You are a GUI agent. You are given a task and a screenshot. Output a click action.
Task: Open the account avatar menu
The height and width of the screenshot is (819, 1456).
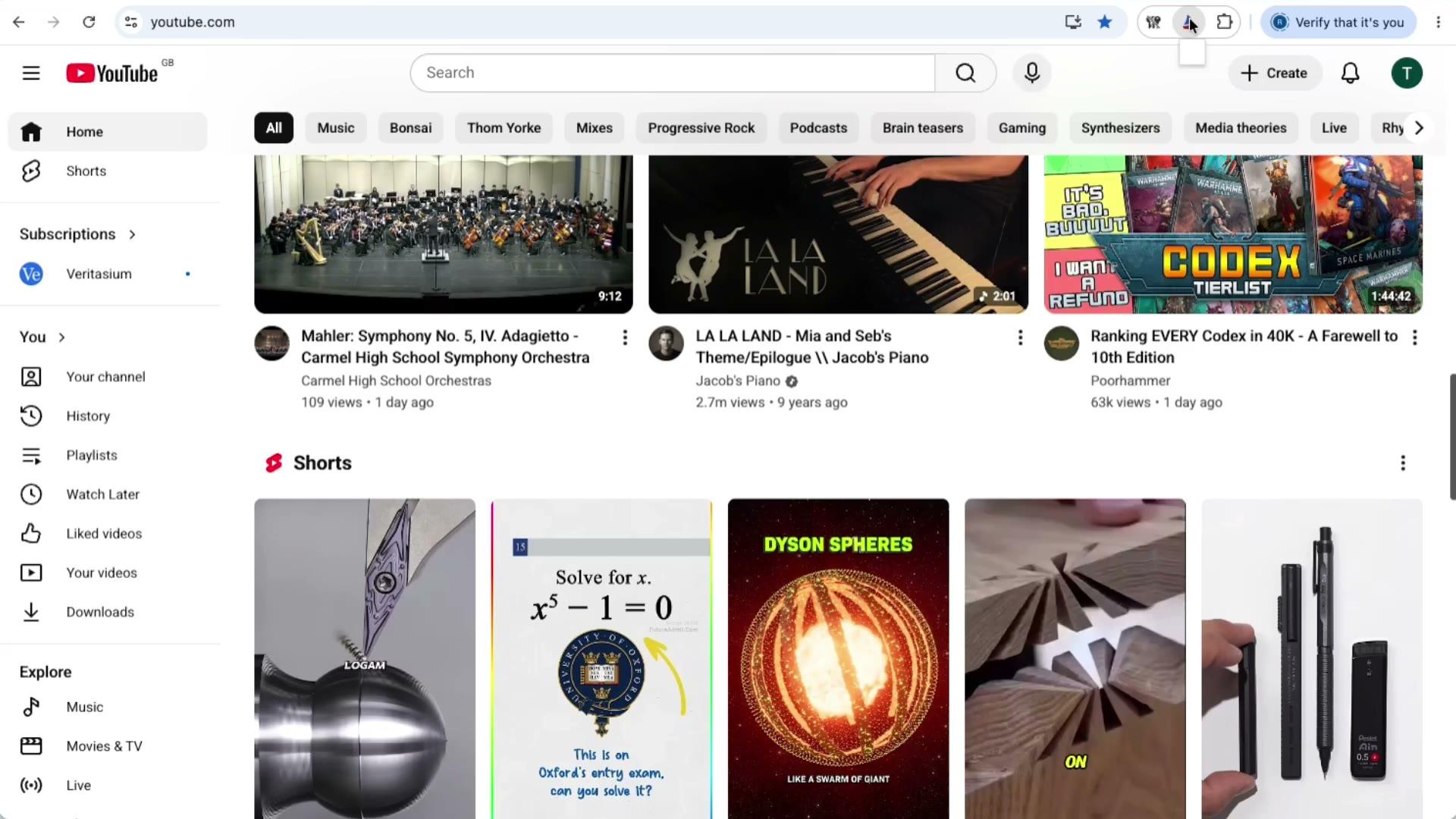(1407, 73)
